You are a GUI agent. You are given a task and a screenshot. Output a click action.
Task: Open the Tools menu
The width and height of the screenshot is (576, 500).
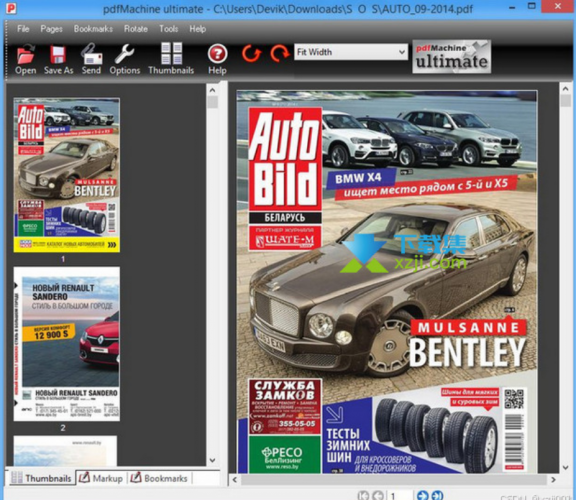click(x=169, y=29)
